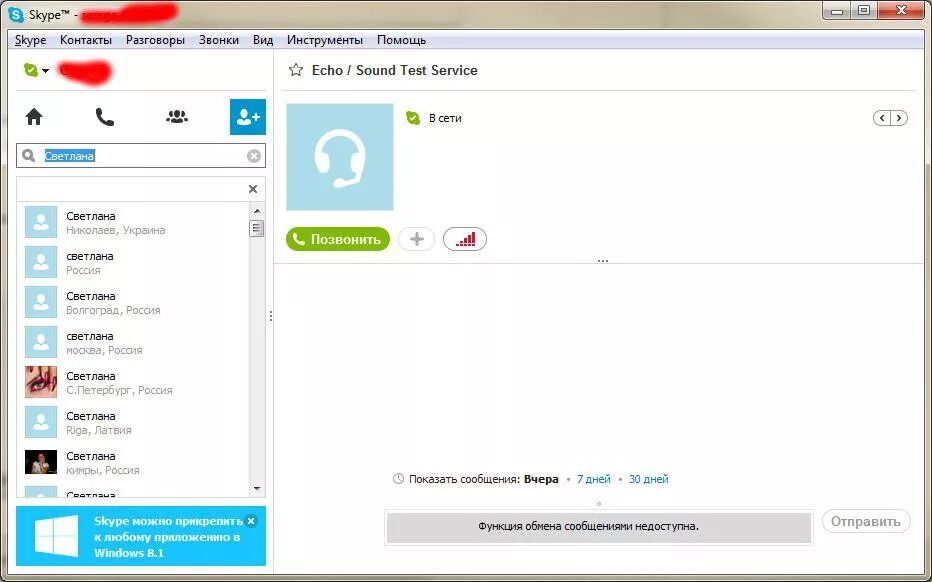Select Светлана from Riga, Латвия
Screen dimensions: 932x582
click(x=133, y=422)
